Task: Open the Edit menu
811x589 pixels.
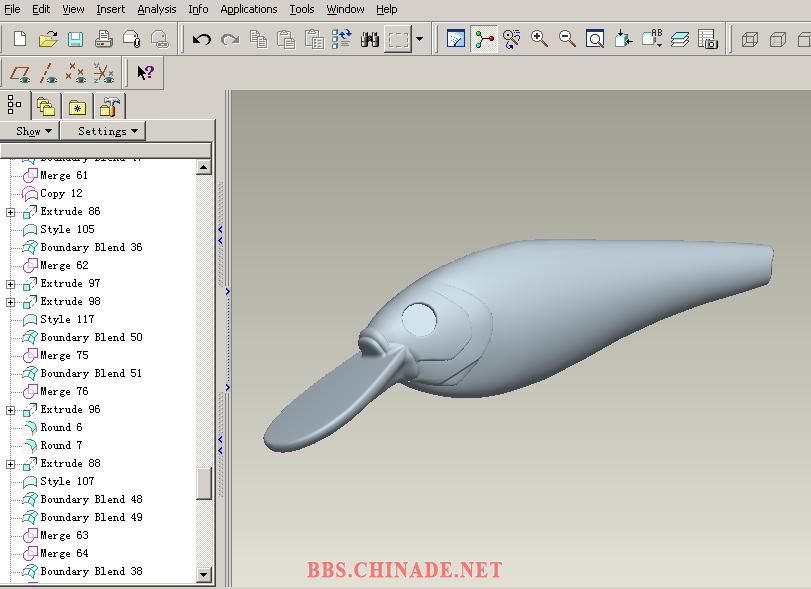Action: coord(41,9)
